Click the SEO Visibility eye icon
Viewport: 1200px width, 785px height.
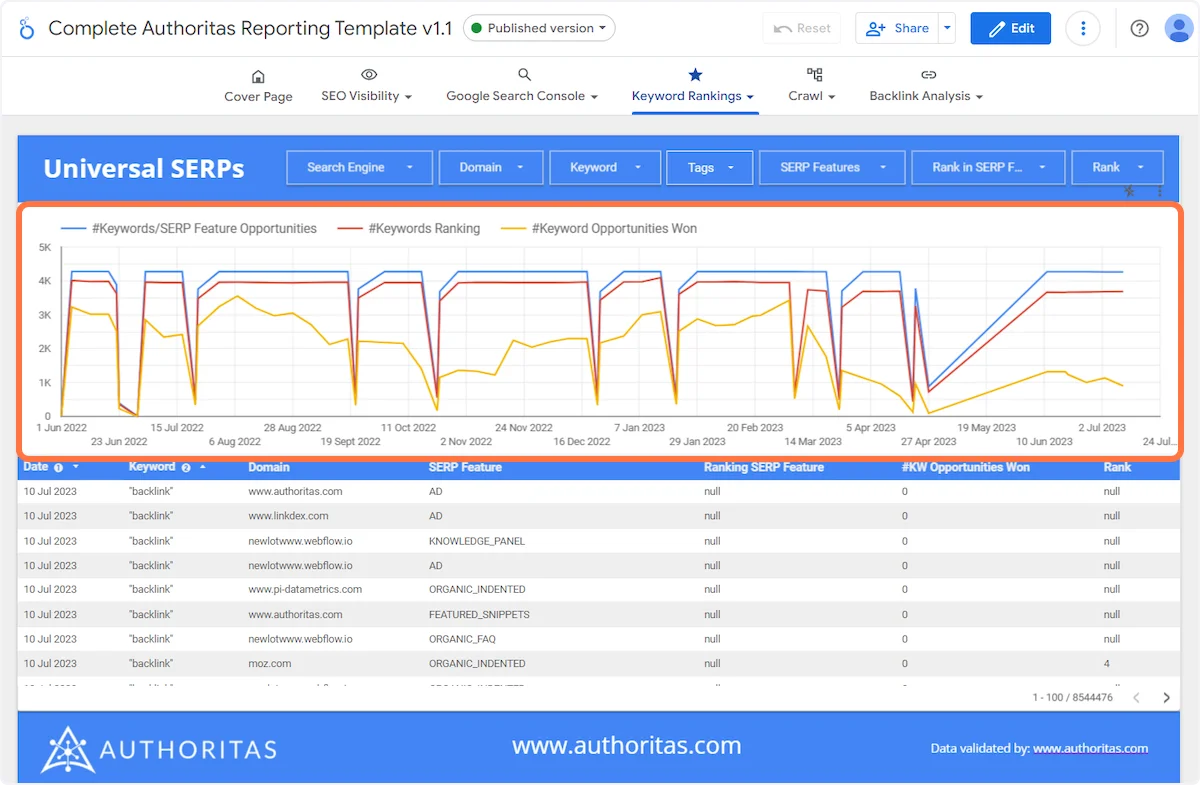click(x=368, y=75)
